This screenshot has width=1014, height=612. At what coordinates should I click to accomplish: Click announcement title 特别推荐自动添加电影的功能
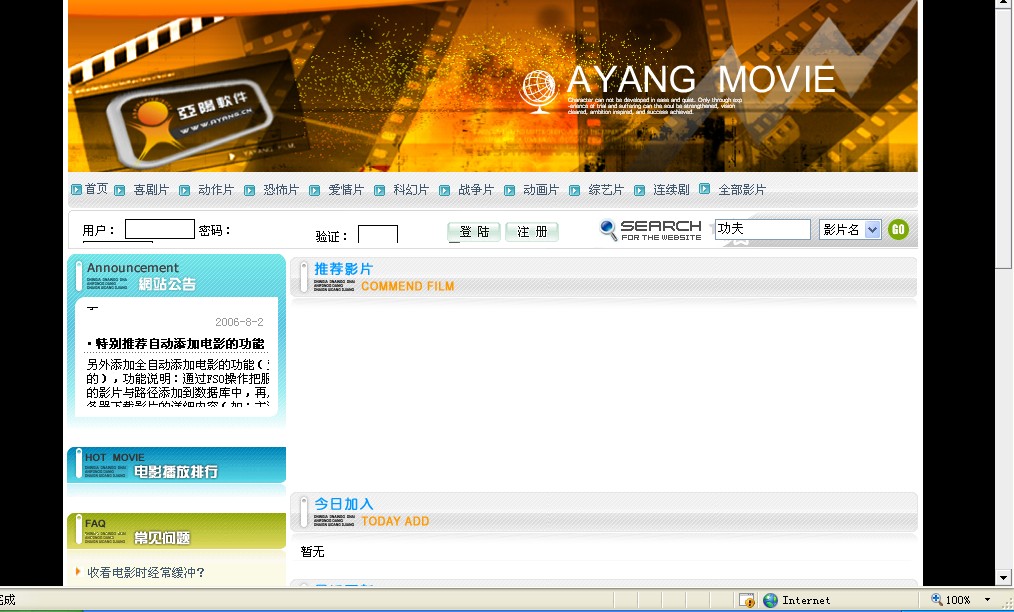180,344
